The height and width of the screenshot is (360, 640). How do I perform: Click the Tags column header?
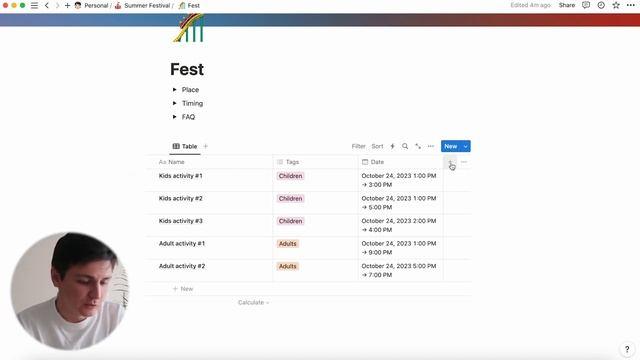tap(315, 162)
